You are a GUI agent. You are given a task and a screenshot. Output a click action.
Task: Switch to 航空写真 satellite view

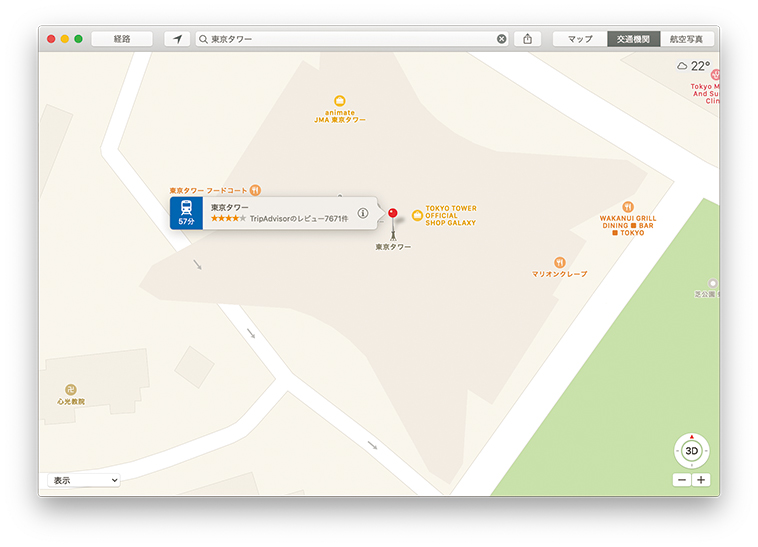point(686,39)
